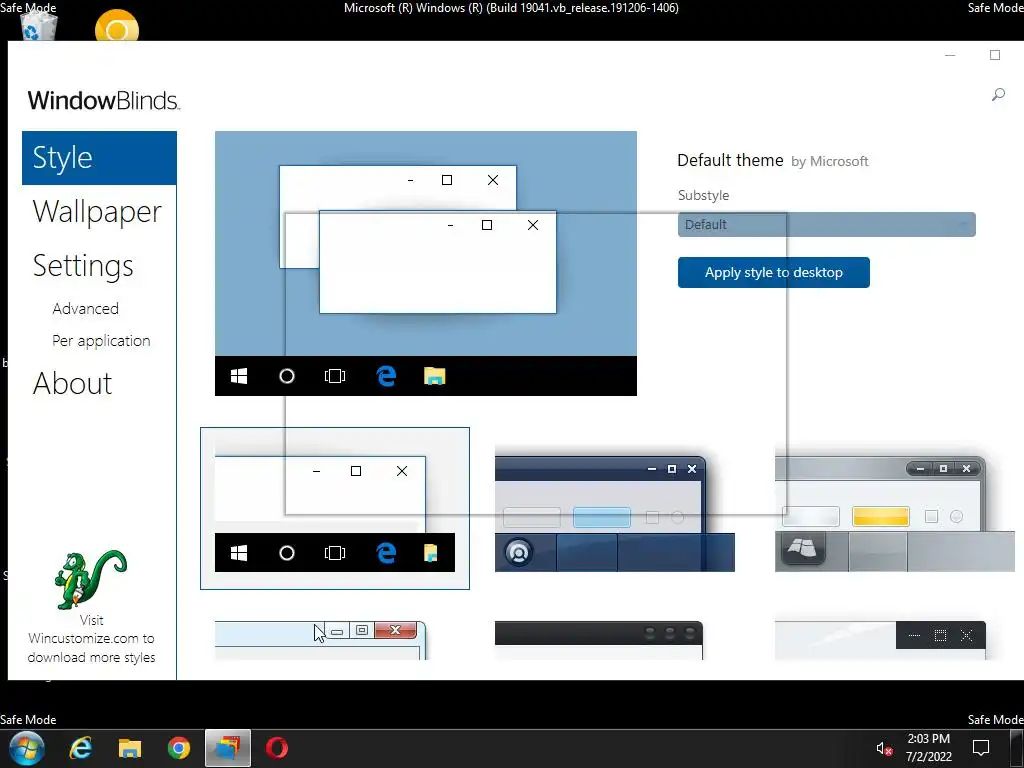Click the WindowBlinds logo
This screenshot has height=768, width=1024.
[103, 101]
